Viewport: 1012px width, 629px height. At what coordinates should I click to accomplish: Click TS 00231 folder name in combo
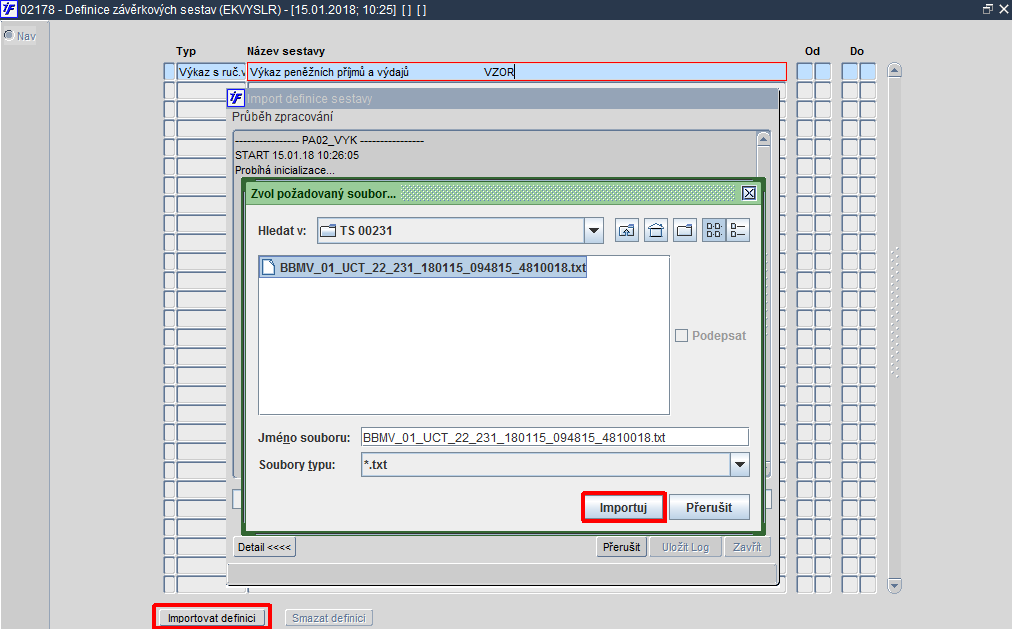(x=366, y=231)
